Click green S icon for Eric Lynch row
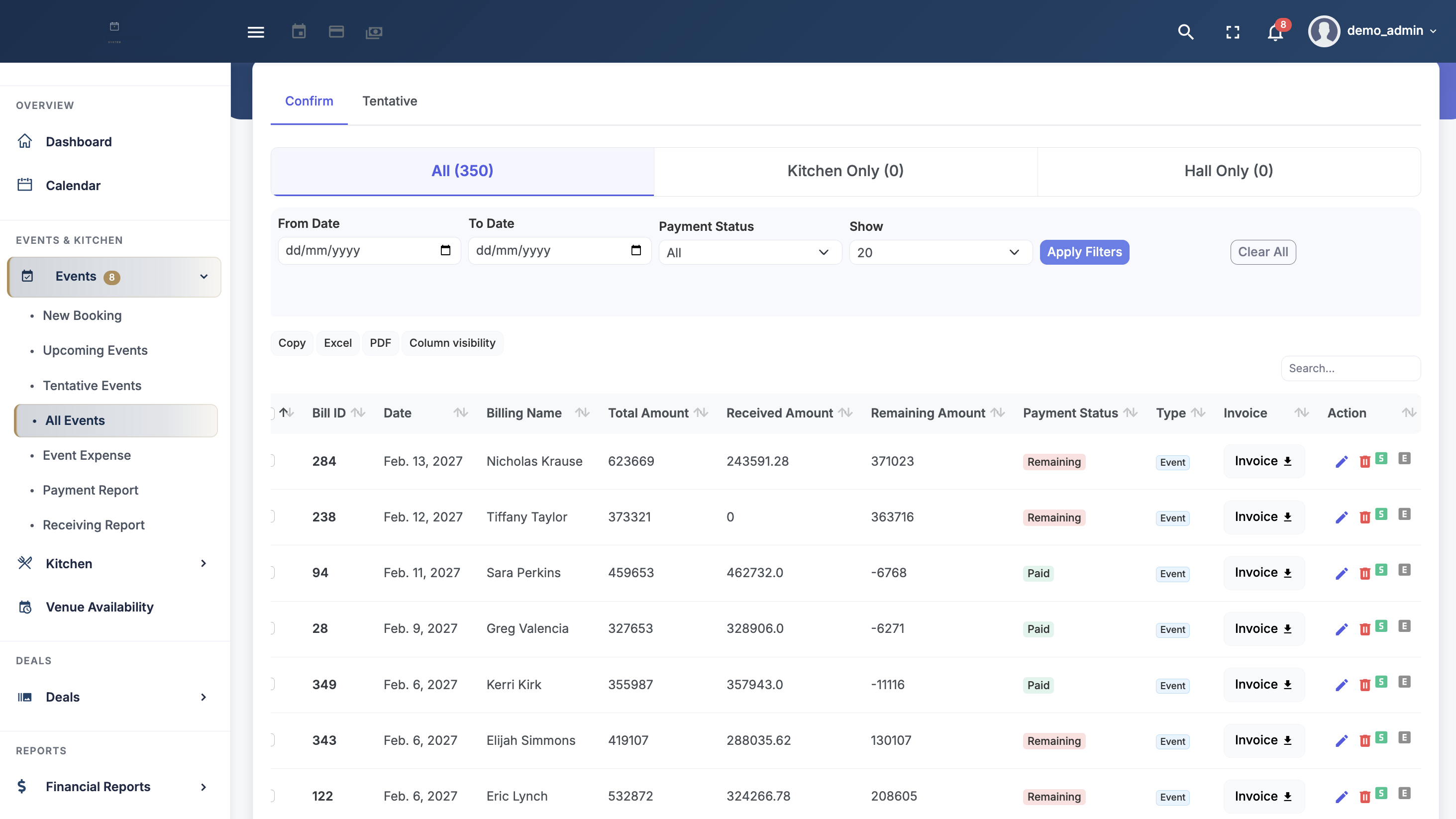The width and height of the screenshot is (1456, 819). point(1381,793)
